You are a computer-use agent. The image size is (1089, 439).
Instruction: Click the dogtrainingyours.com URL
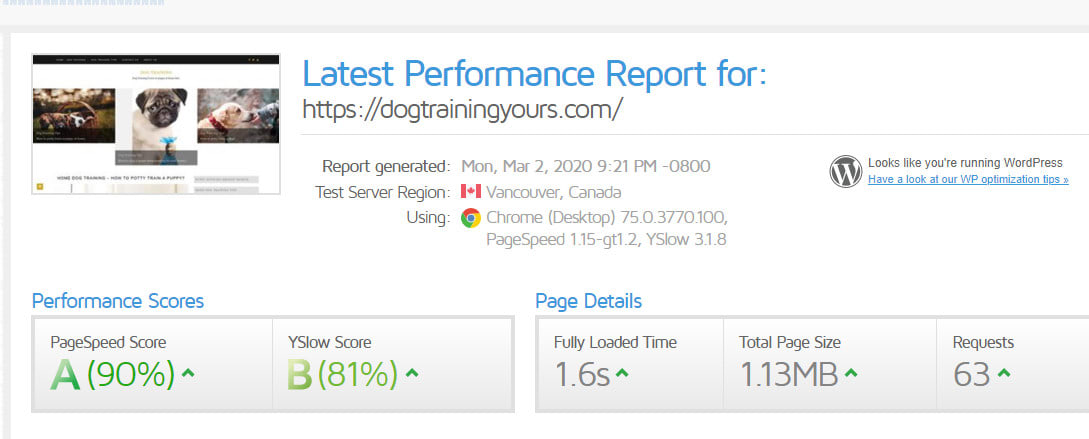pos(462,109)
